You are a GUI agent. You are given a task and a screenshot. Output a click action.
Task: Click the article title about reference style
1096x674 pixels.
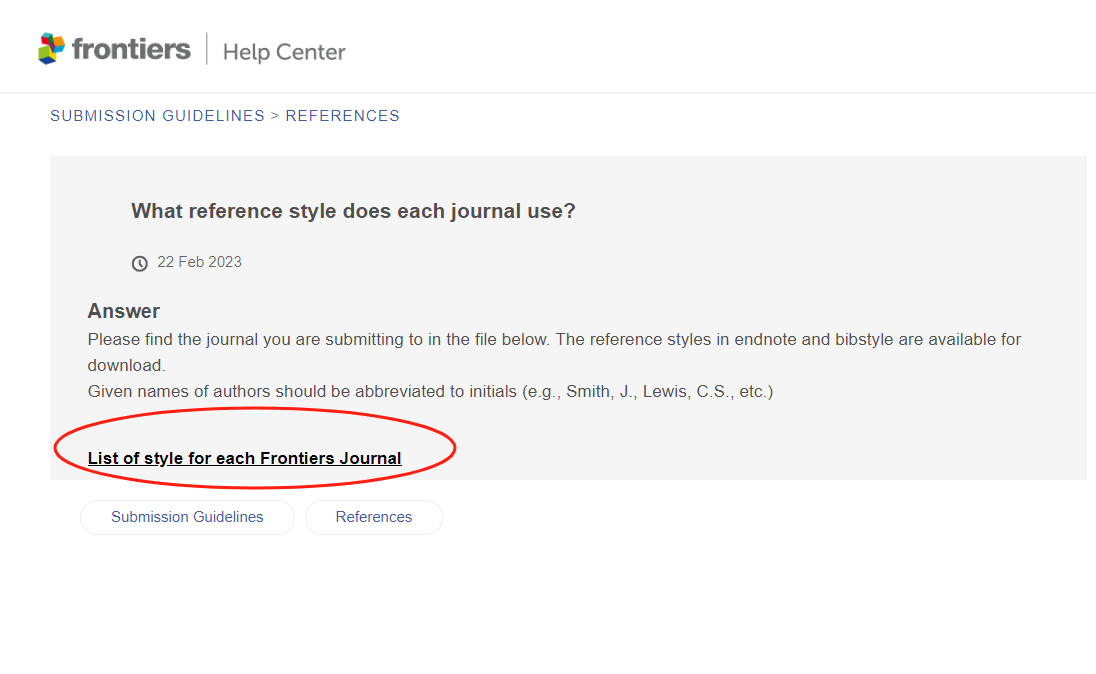pyautogui.click(x=353, y=211)
